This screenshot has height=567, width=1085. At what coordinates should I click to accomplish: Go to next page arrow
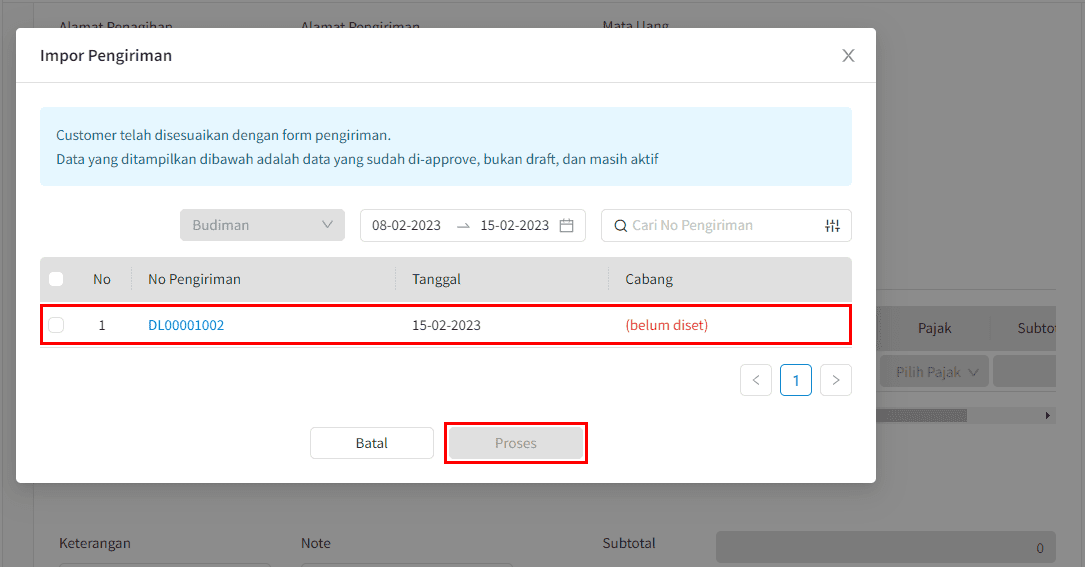835,380
